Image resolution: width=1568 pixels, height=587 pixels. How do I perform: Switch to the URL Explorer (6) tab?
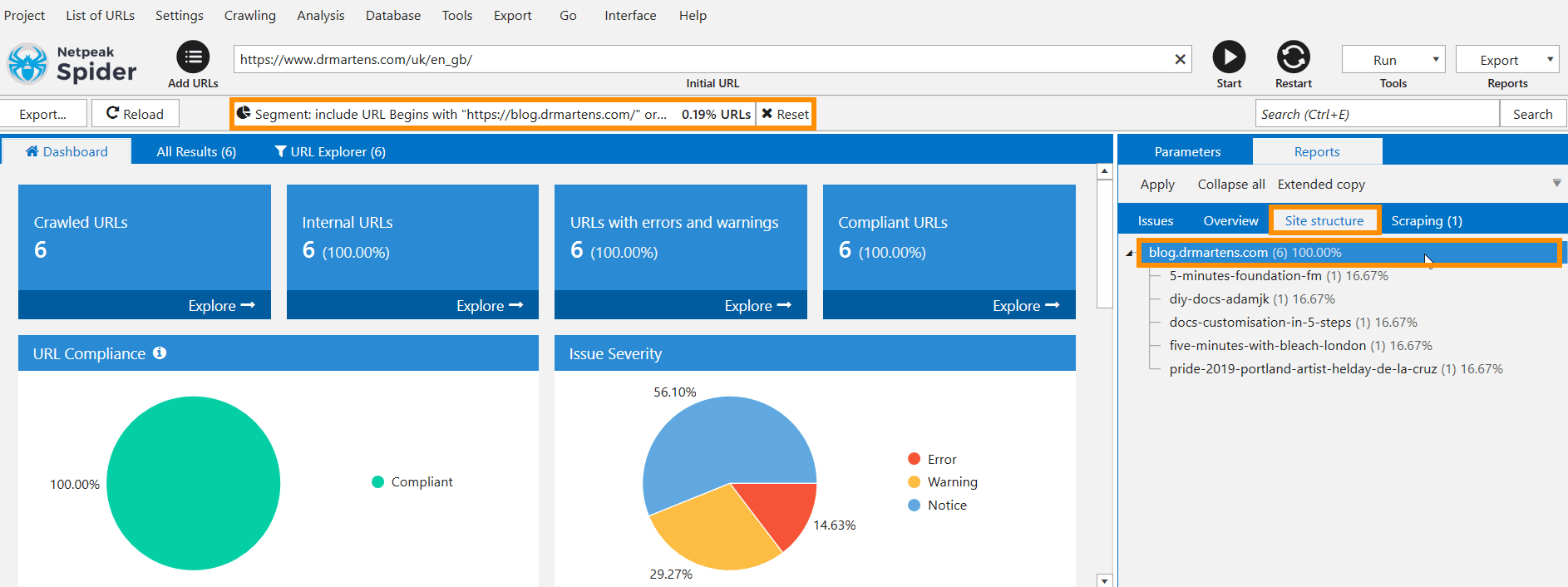(x=330, y=151)
